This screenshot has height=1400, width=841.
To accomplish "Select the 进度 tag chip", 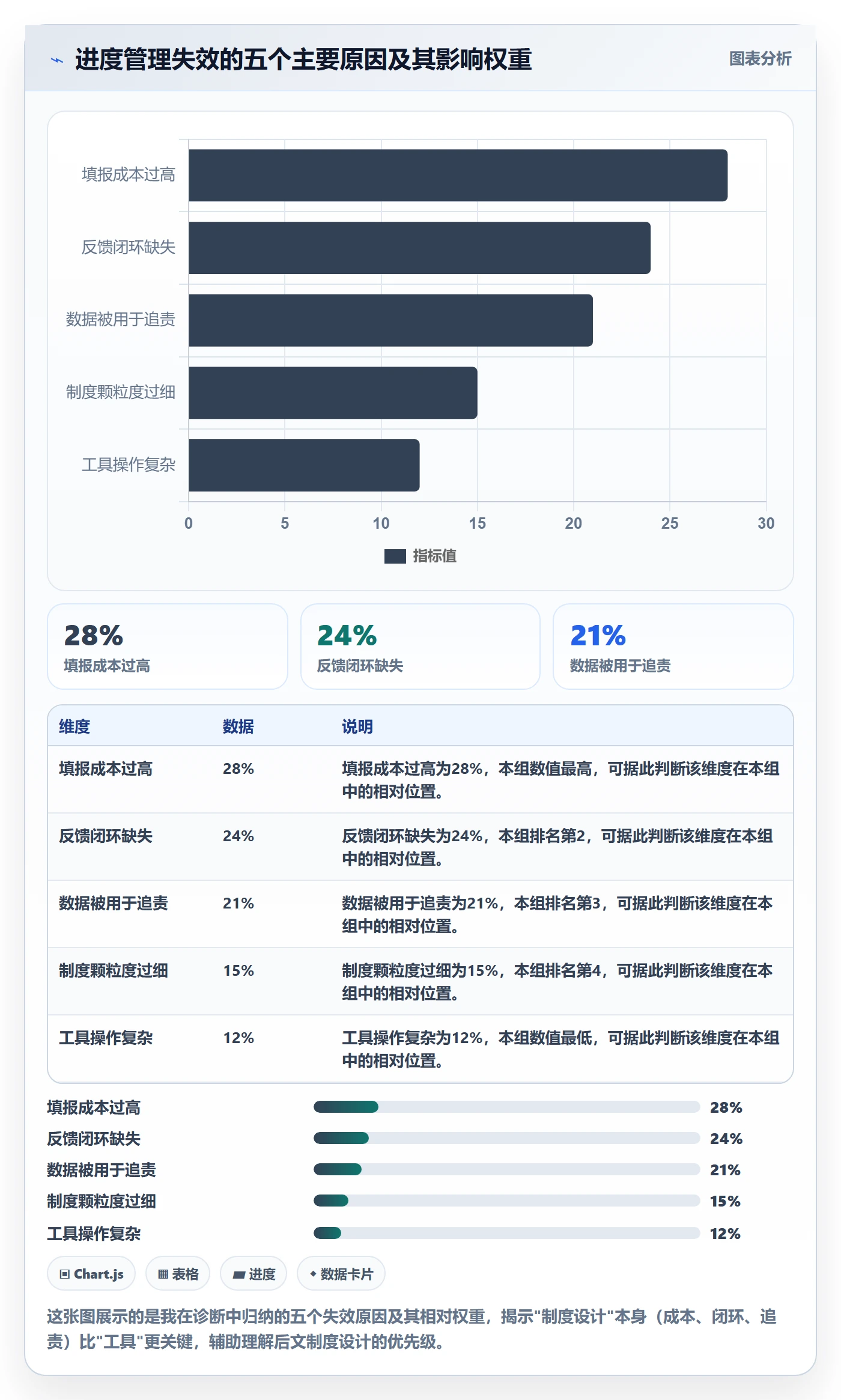I will tap(254, 1274).
